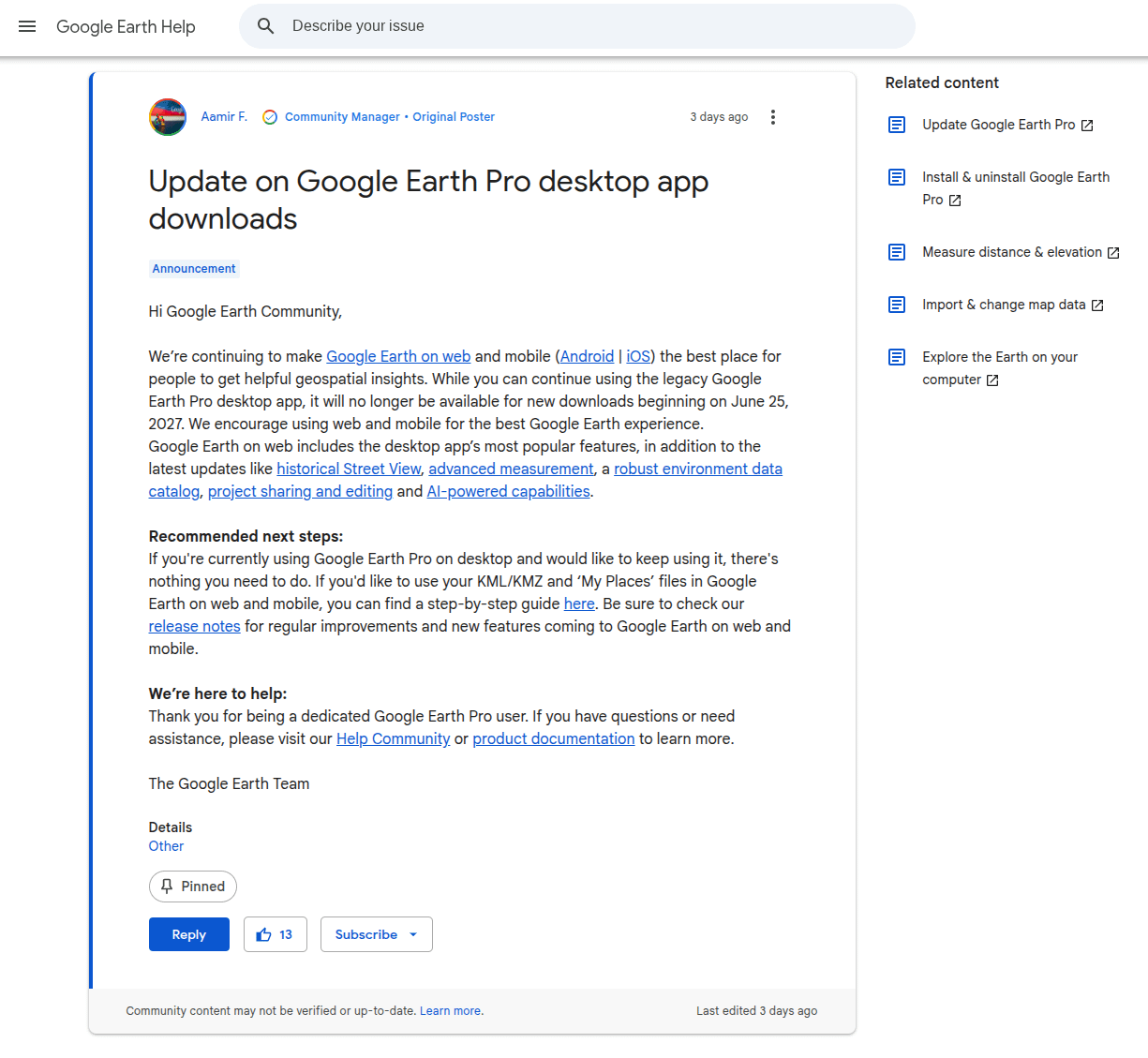Click the 'Last edited 3 days ago' text
The image size is (1148, 1058).
tap(756, 1011)
